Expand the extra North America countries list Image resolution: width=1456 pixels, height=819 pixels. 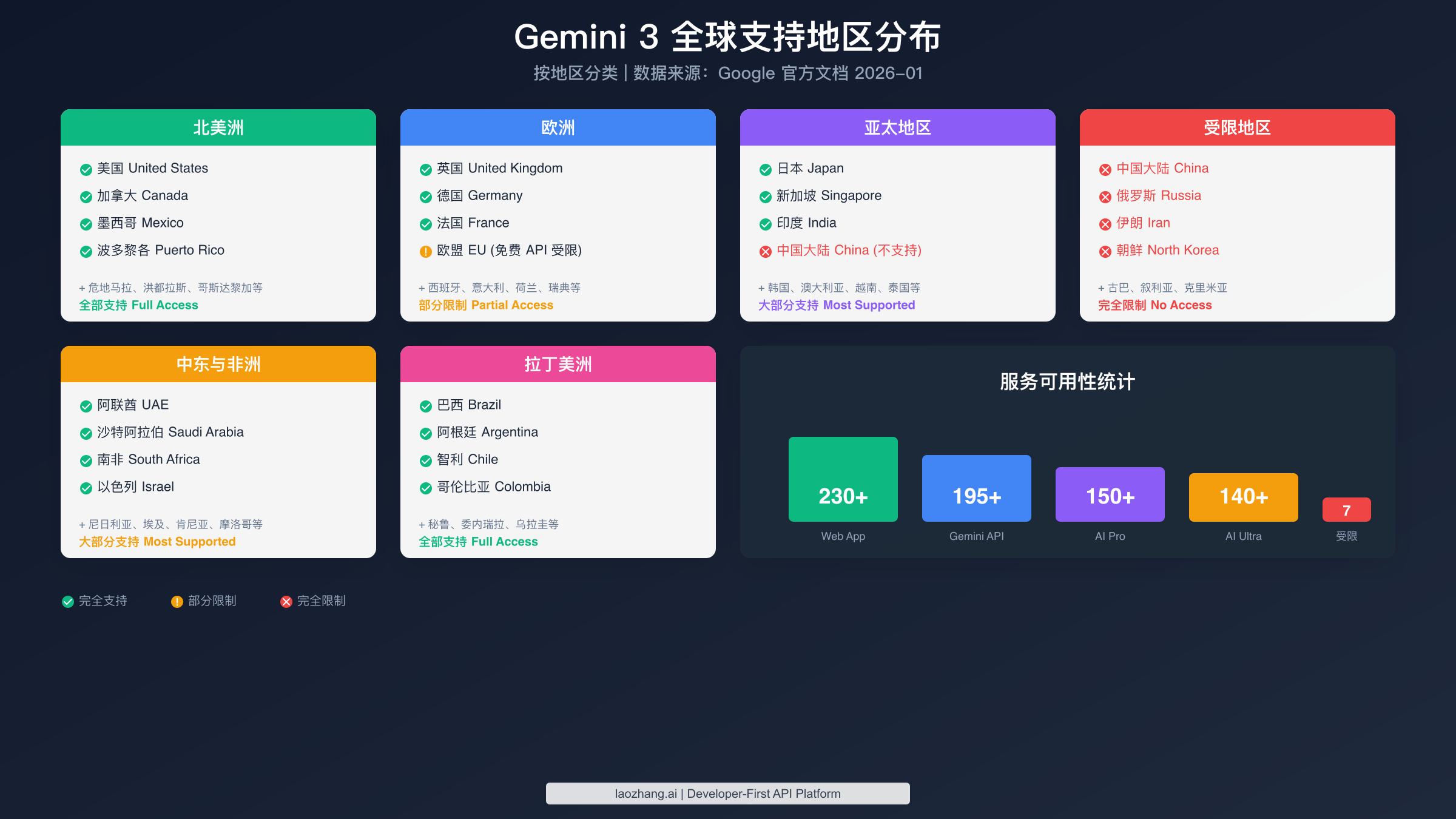click(172, 288)
